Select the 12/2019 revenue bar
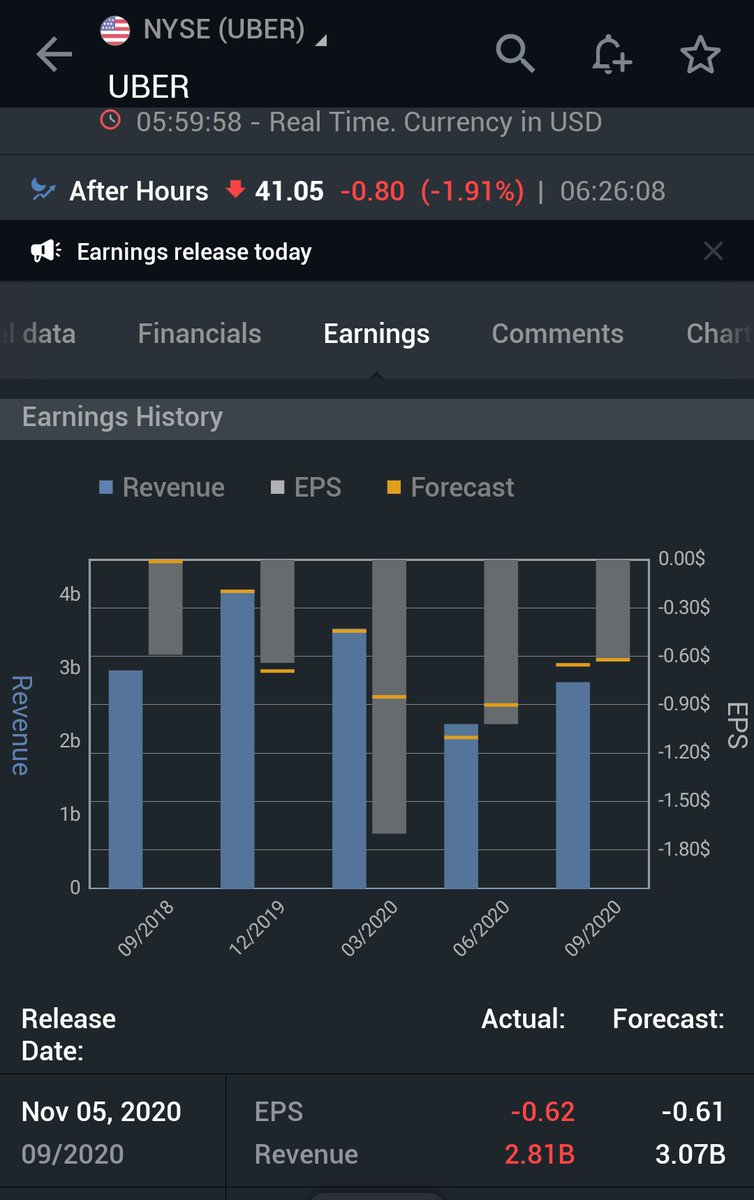 click(x=237, y=740)
